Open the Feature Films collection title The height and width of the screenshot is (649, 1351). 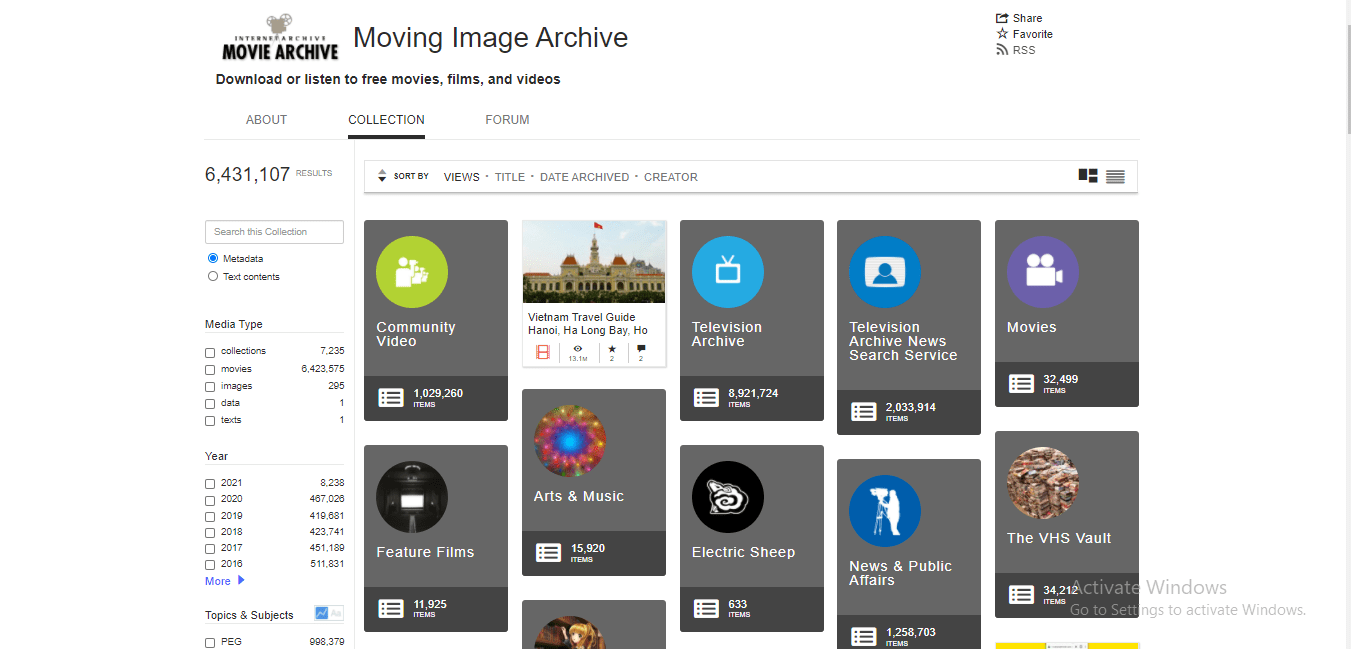click(425, 552)
